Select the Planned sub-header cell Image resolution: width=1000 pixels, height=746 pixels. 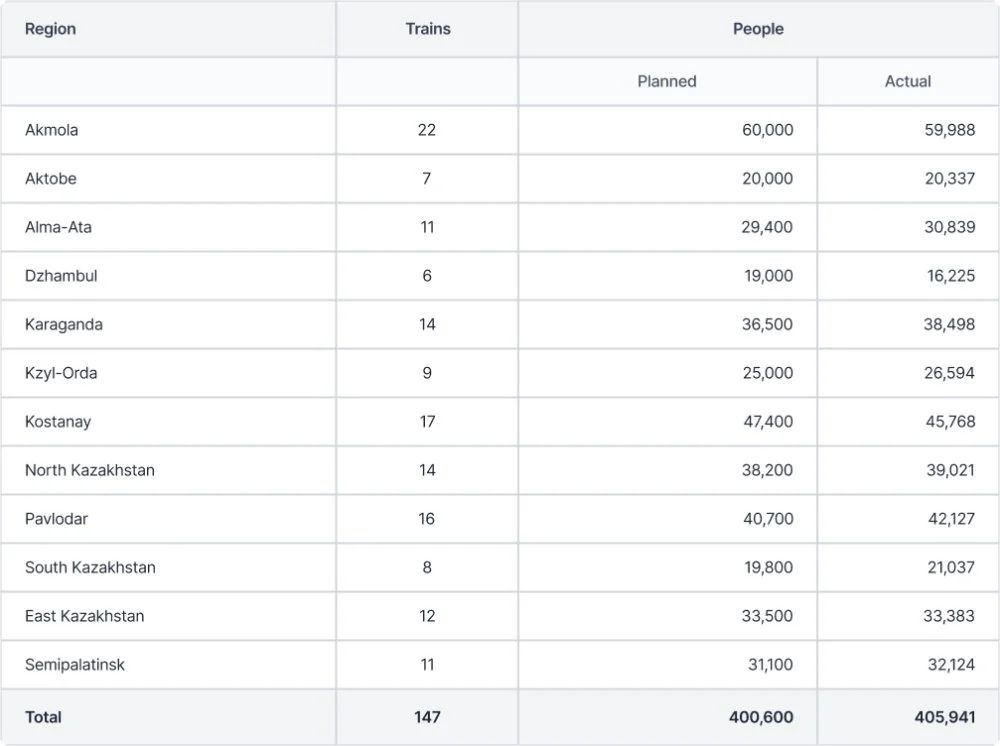click(667, 81)
